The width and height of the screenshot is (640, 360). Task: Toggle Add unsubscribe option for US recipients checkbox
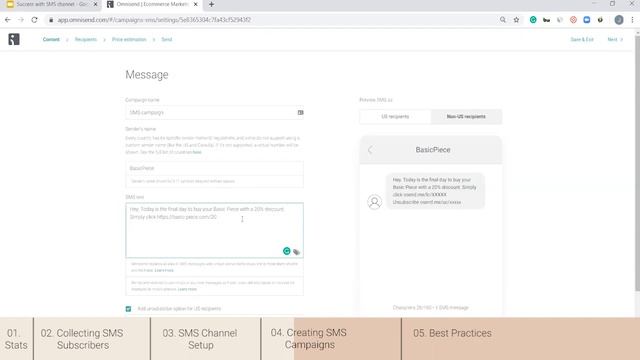(128, 309)
